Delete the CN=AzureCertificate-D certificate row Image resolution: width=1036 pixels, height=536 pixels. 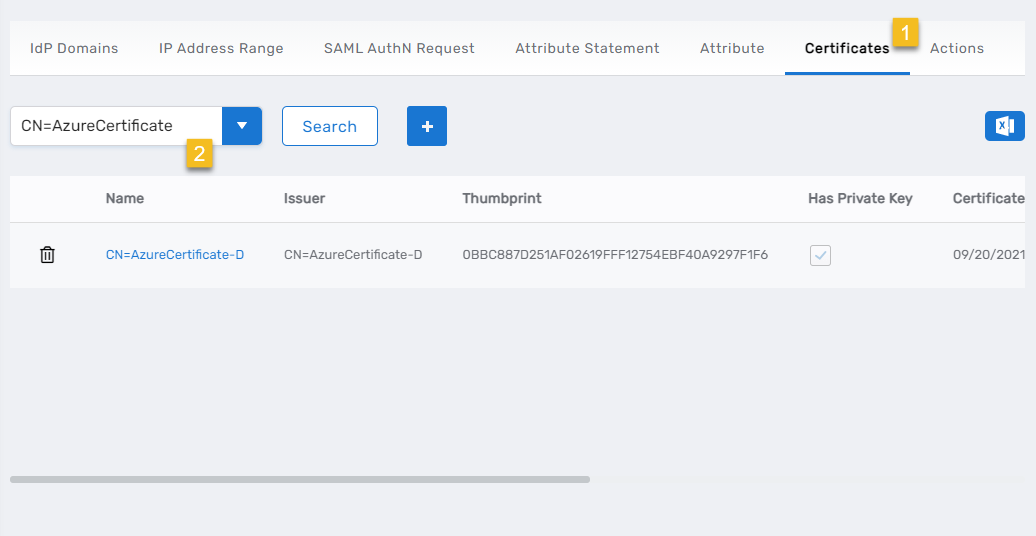click(47, 255)
